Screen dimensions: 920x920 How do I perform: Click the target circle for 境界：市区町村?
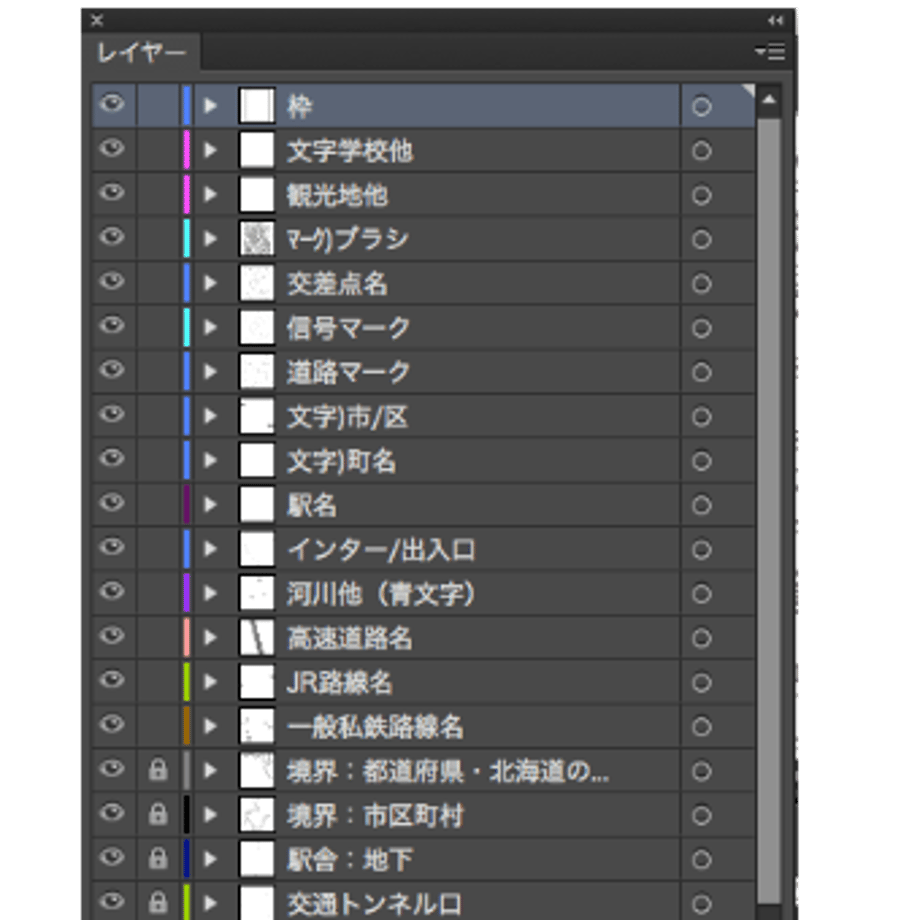tap(702, 816)
